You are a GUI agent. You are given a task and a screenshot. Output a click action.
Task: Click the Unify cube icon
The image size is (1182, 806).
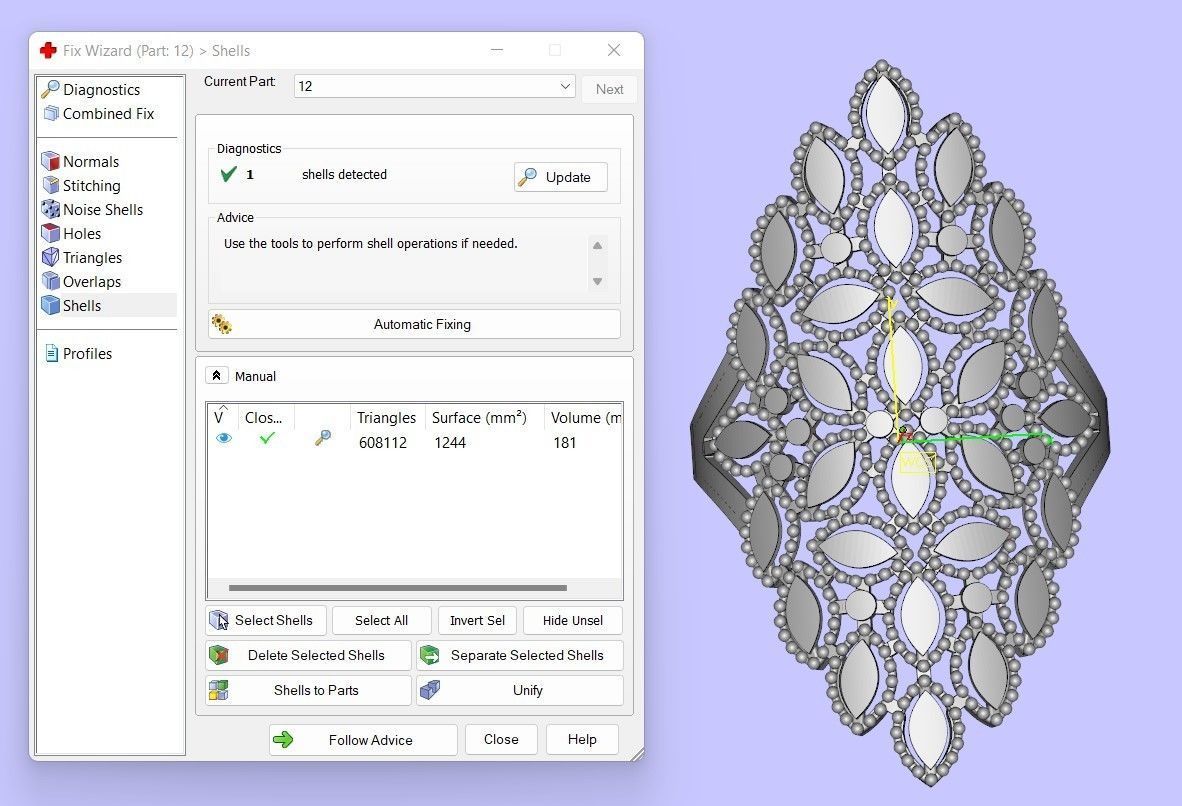click(x=430, y=690)
